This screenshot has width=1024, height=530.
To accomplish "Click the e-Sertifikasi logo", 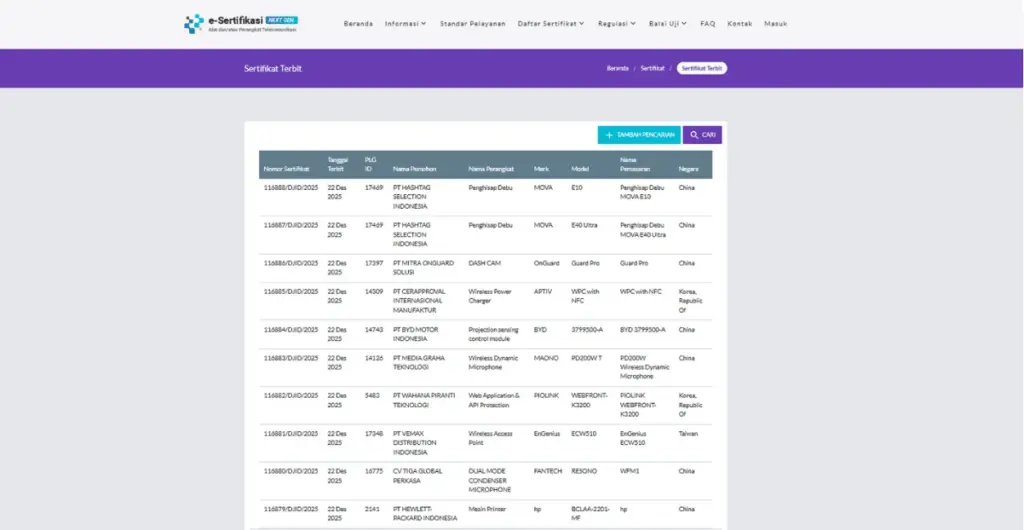I will [241, 23].
